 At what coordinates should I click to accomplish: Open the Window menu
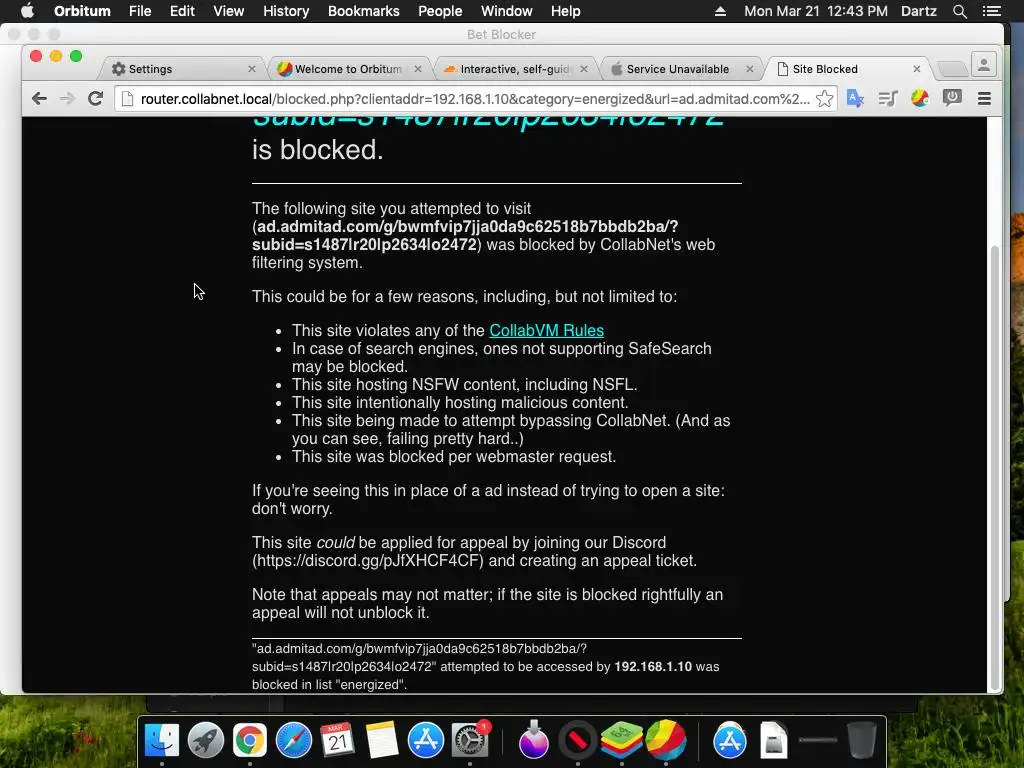pos(507,11)
